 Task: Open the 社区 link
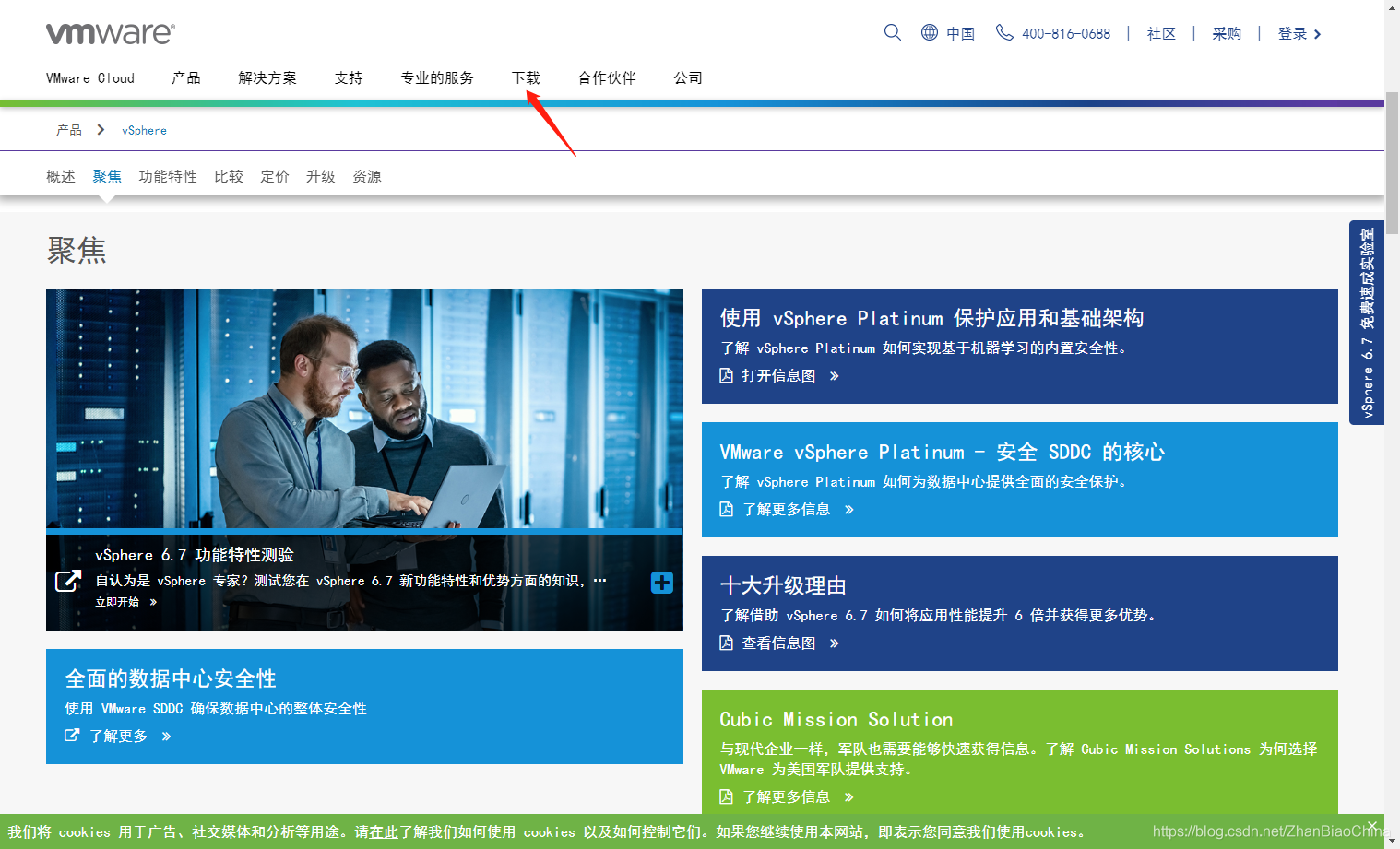pyautogui.click(x=1161, y=34)
